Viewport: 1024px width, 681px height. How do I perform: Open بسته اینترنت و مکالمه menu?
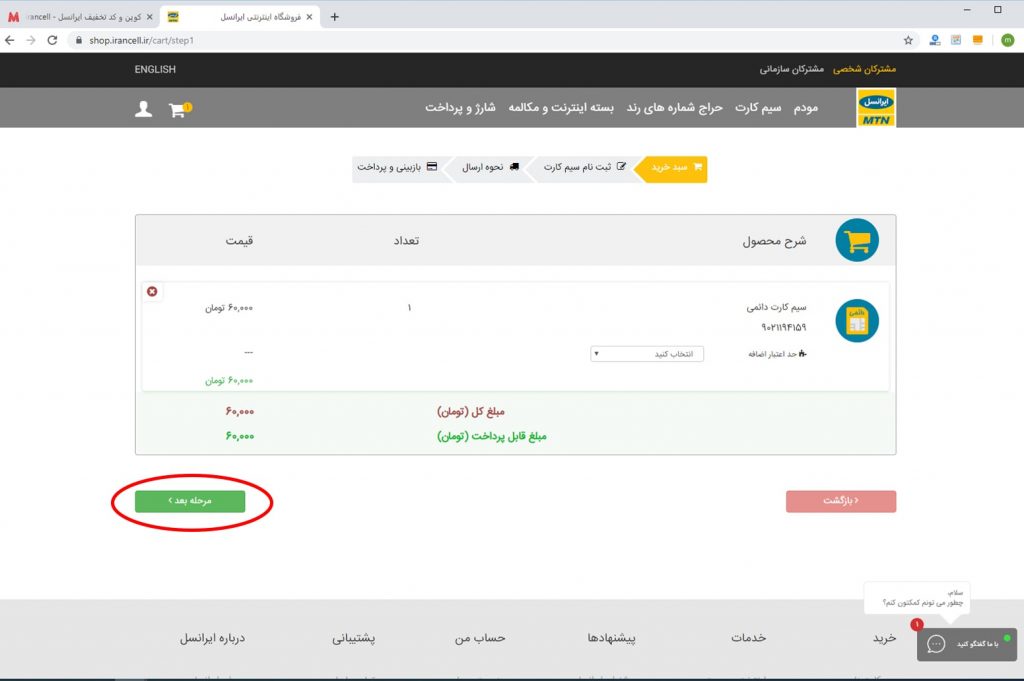pos(561,108)
